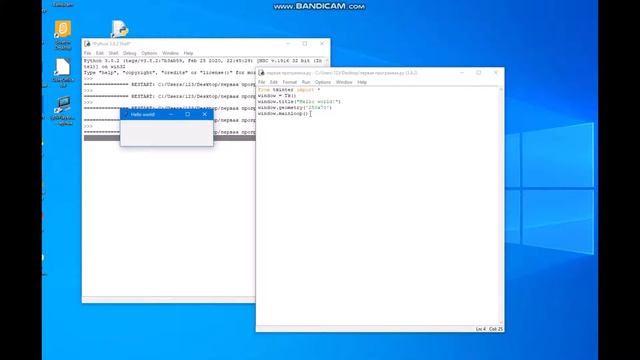The height and width of the screenshot is (360, 640).
Task: Click the 'Ln: 4' status bar entry
Action: coord(480,329)
